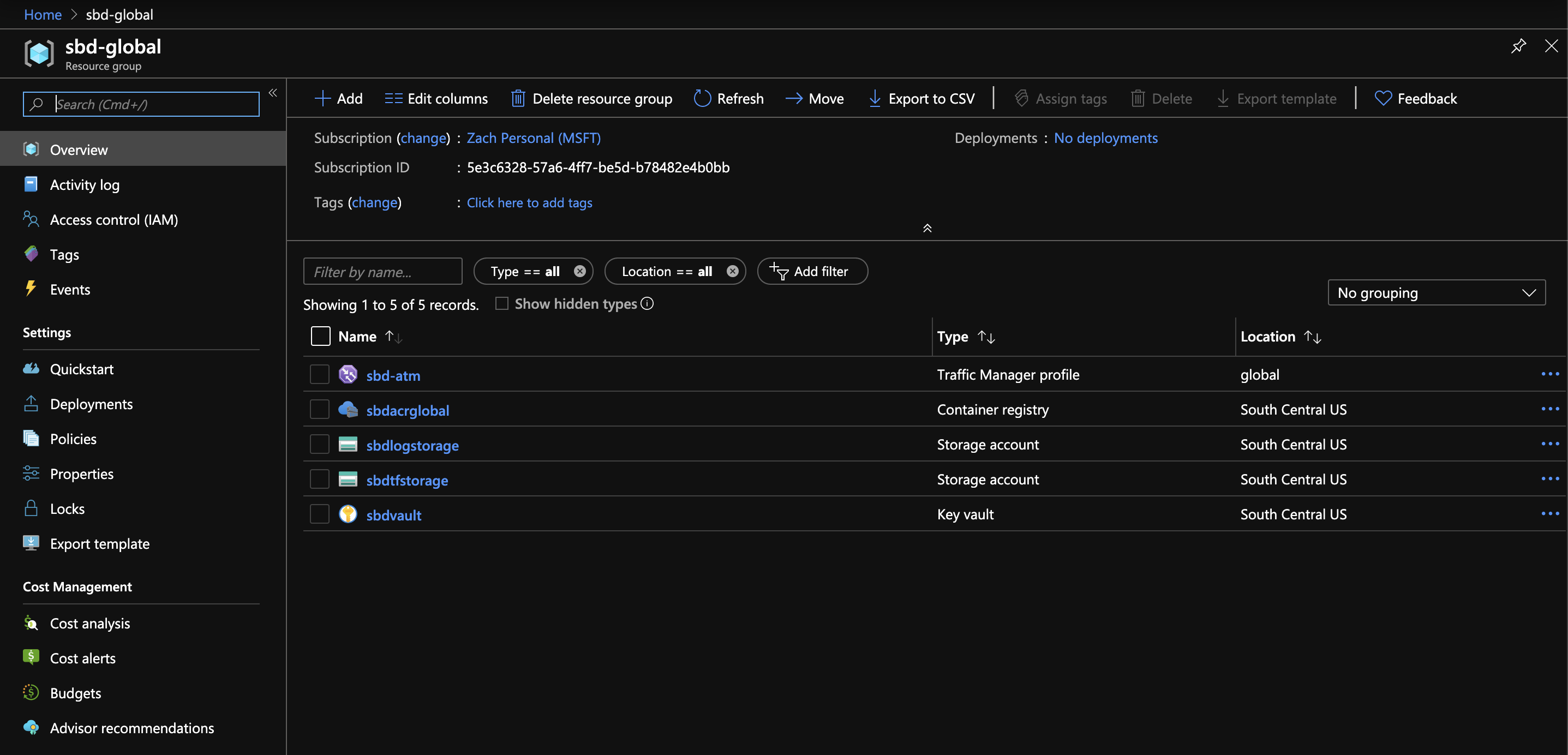1568x755 pixels.
Task: Sort by the Name column arrows
Action: pyautogui.click(x=394, y=337)
